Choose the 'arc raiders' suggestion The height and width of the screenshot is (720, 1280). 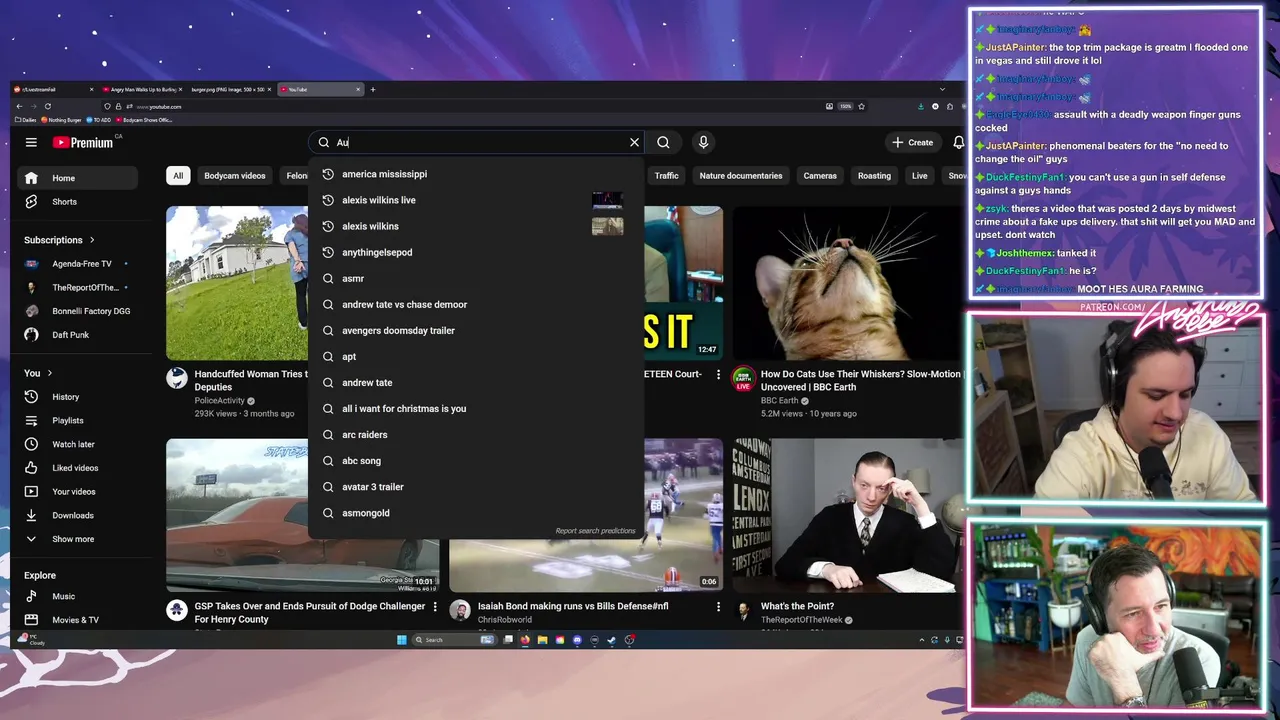tap(475, 434)
